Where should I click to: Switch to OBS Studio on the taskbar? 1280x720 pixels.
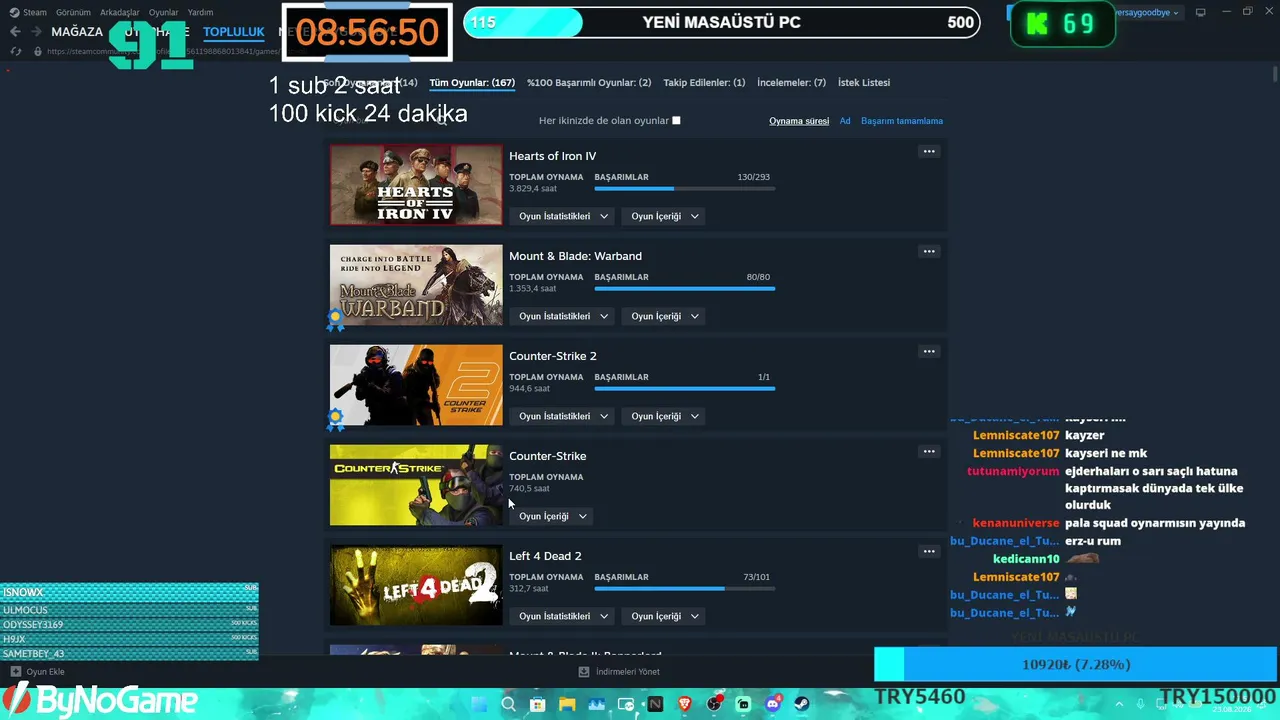click(x=714, y=704)
